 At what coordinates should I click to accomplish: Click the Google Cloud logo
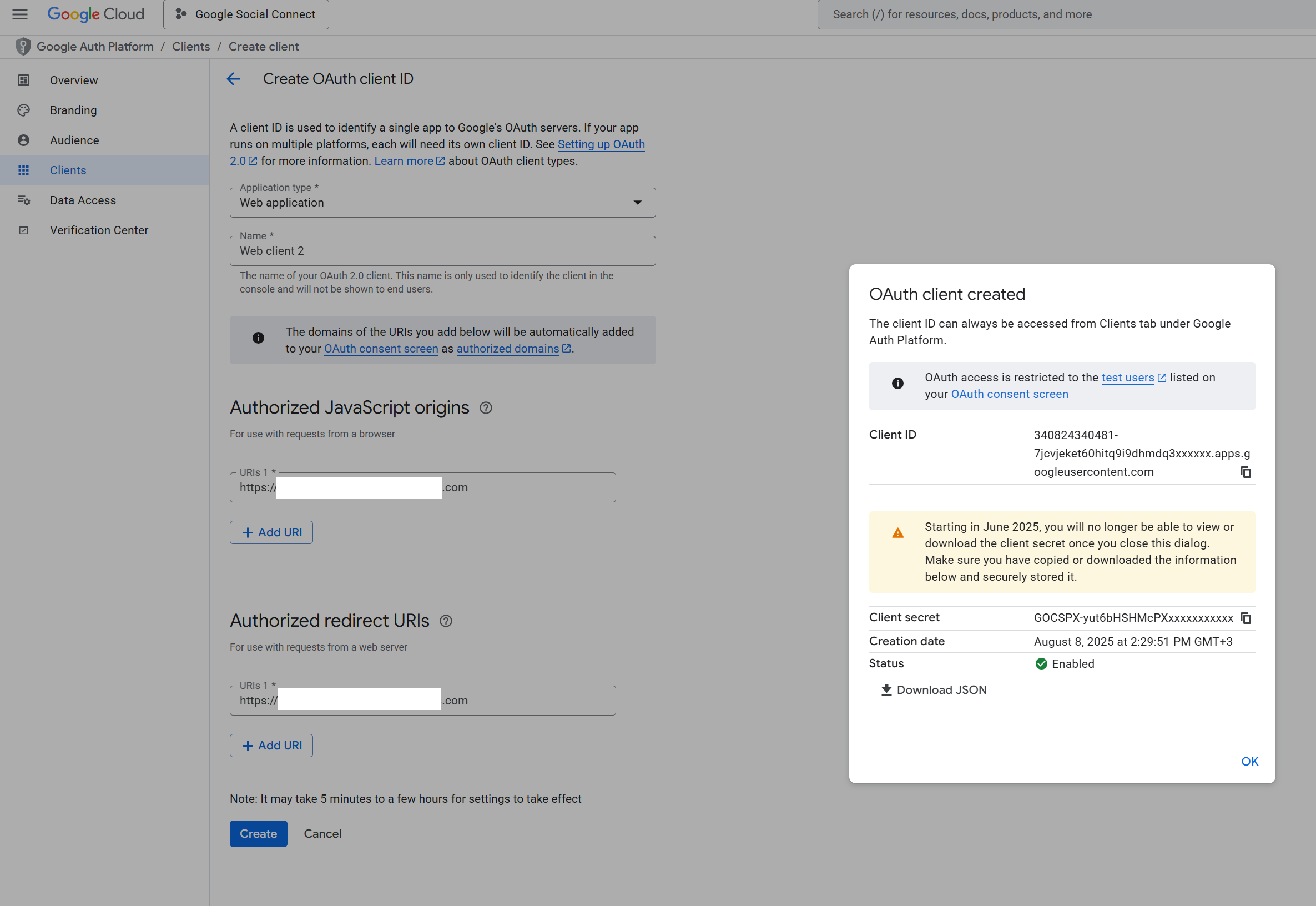coord(95,14)
